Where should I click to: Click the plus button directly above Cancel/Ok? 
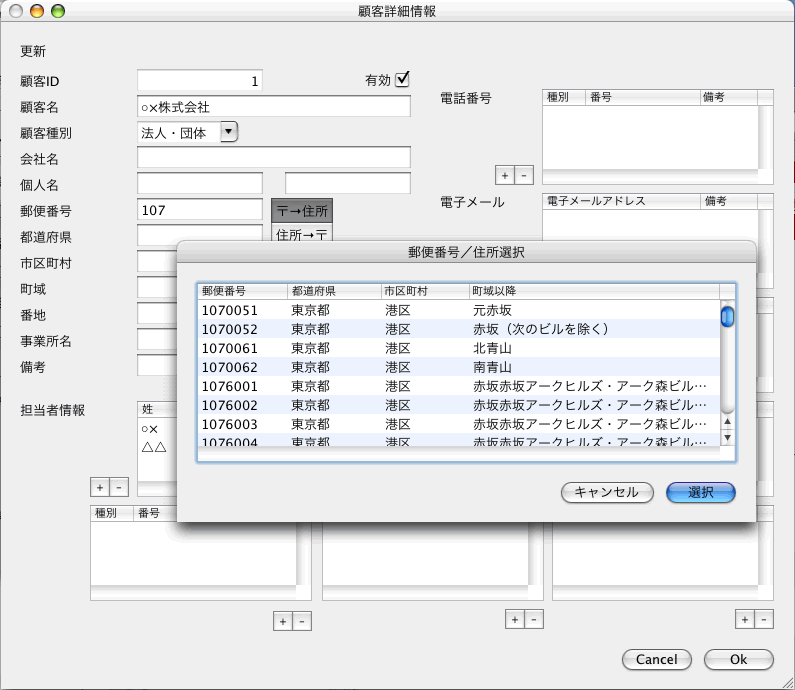[x=745, y=620]
